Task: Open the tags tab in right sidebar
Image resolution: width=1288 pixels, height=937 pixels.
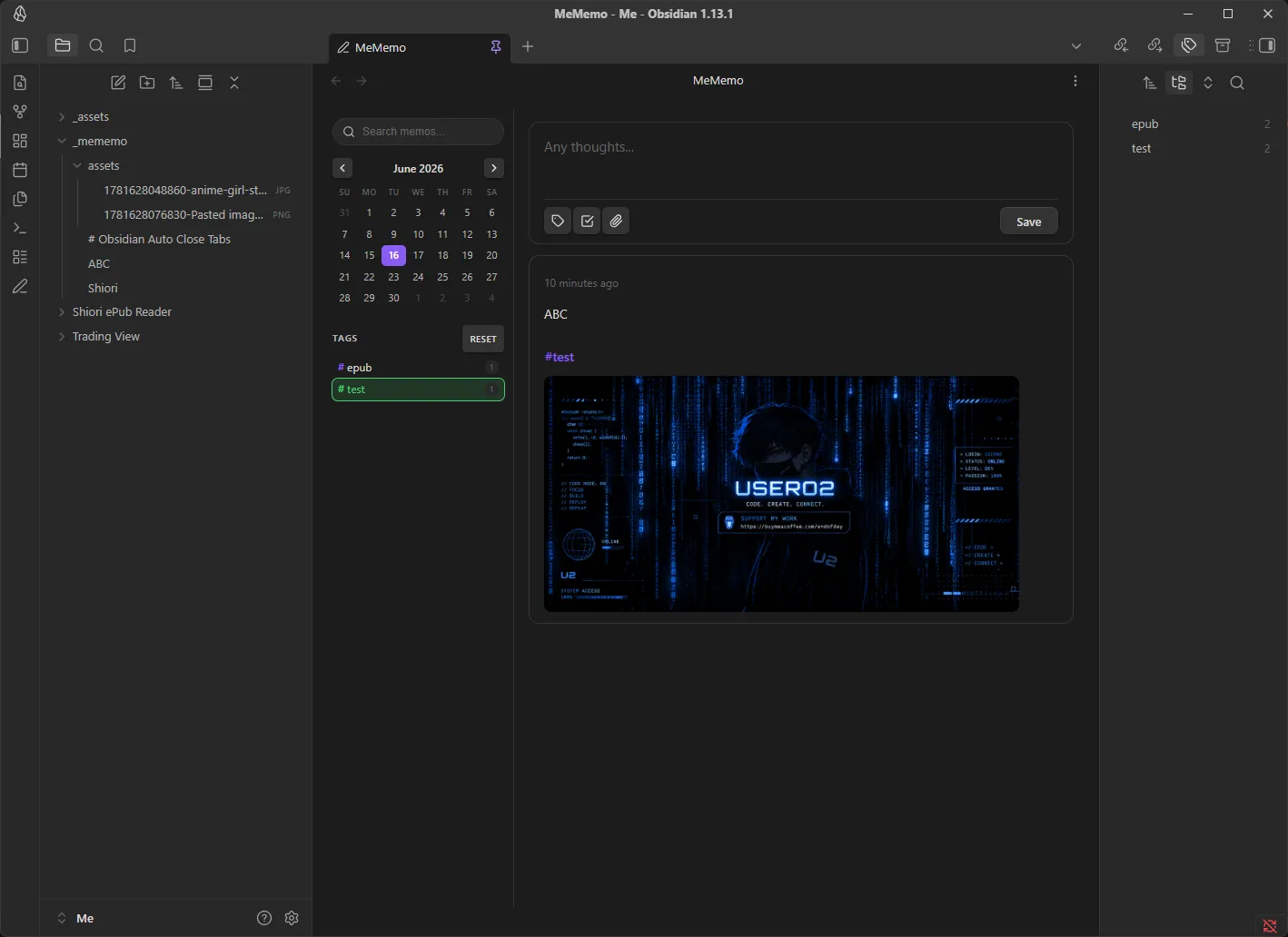Action: point(1189,45)
